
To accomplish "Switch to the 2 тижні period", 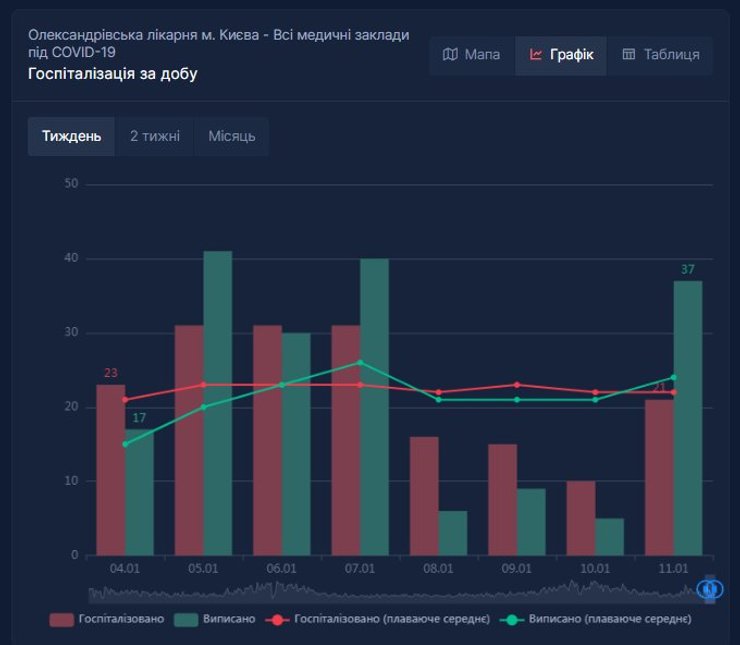I will point(155,136).
